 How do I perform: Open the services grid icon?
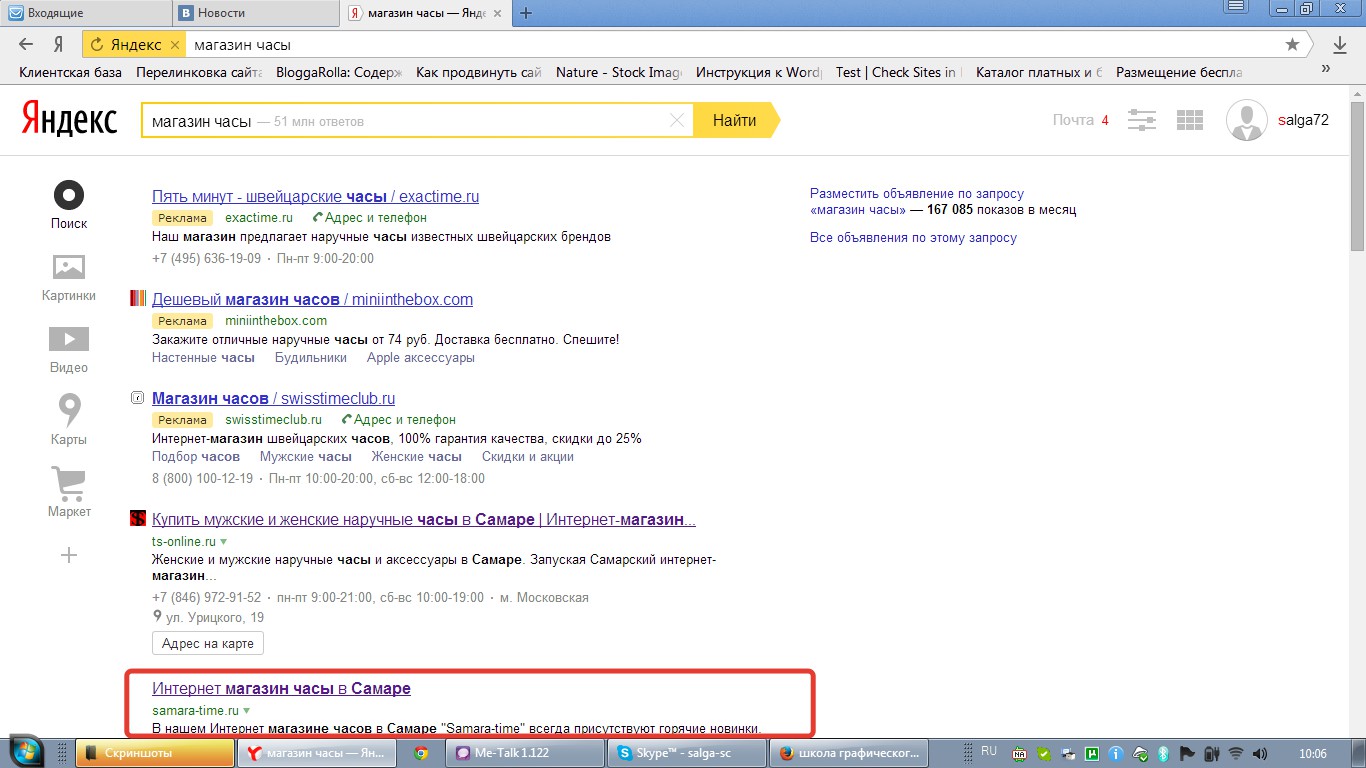coord(1190,120)
